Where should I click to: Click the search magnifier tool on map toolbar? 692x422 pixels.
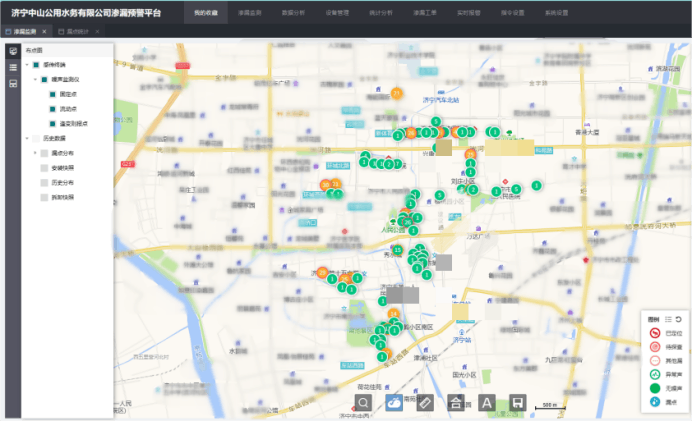point(364,402)
